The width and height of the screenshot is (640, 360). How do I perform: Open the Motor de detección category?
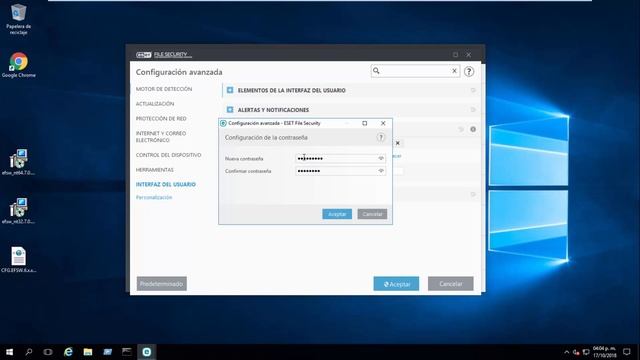click(x=164, y=89)
